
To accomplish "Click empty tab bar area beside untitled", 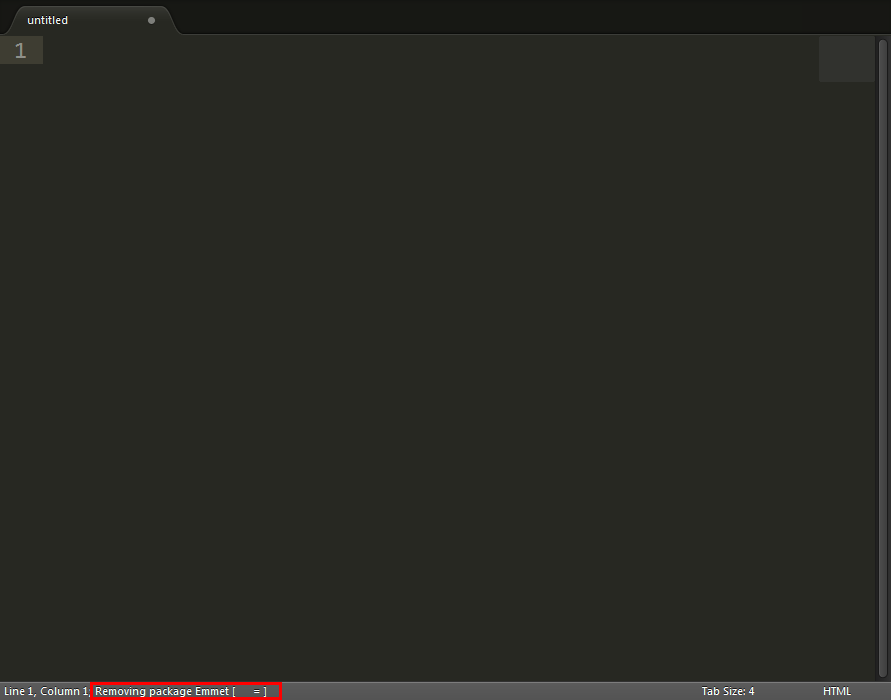I will [534, 17].
